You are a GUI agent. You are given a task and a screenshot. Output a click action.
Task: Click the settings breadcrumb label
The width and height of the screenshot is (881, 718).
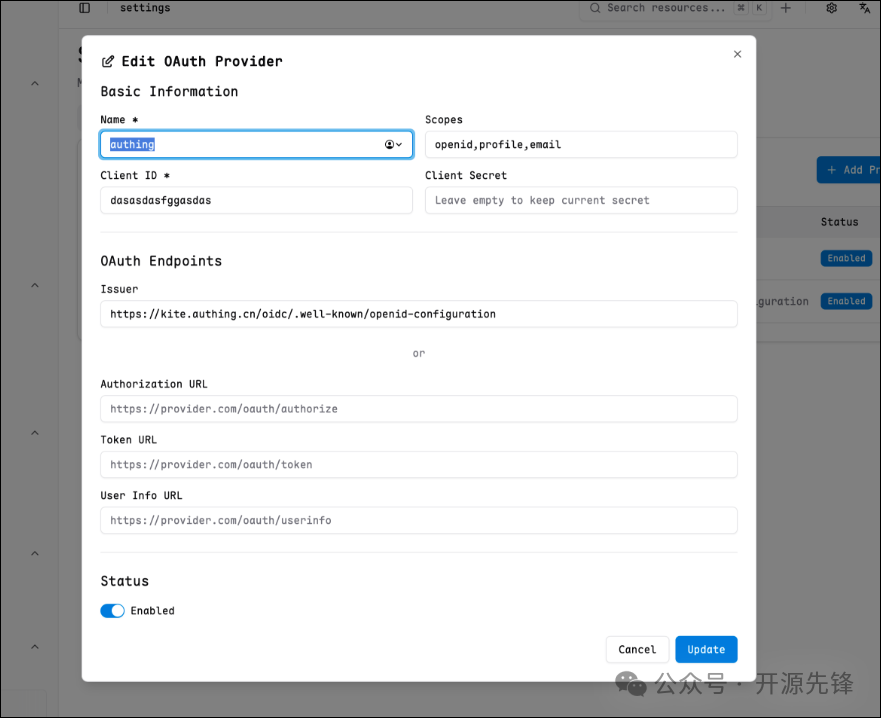(145, 8)
